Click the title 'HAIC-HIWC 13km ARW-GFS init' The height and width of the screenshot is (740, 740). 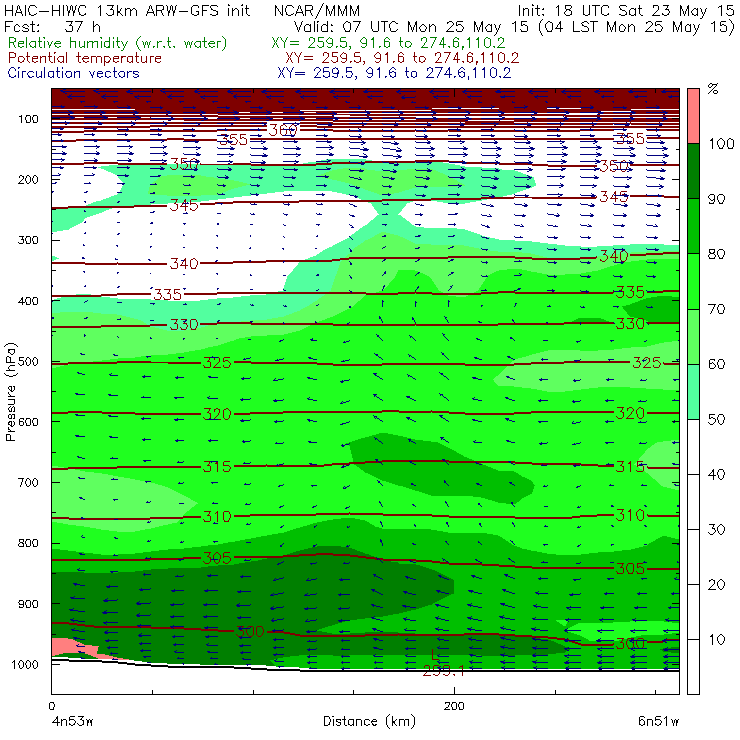(x=127, y=10)
